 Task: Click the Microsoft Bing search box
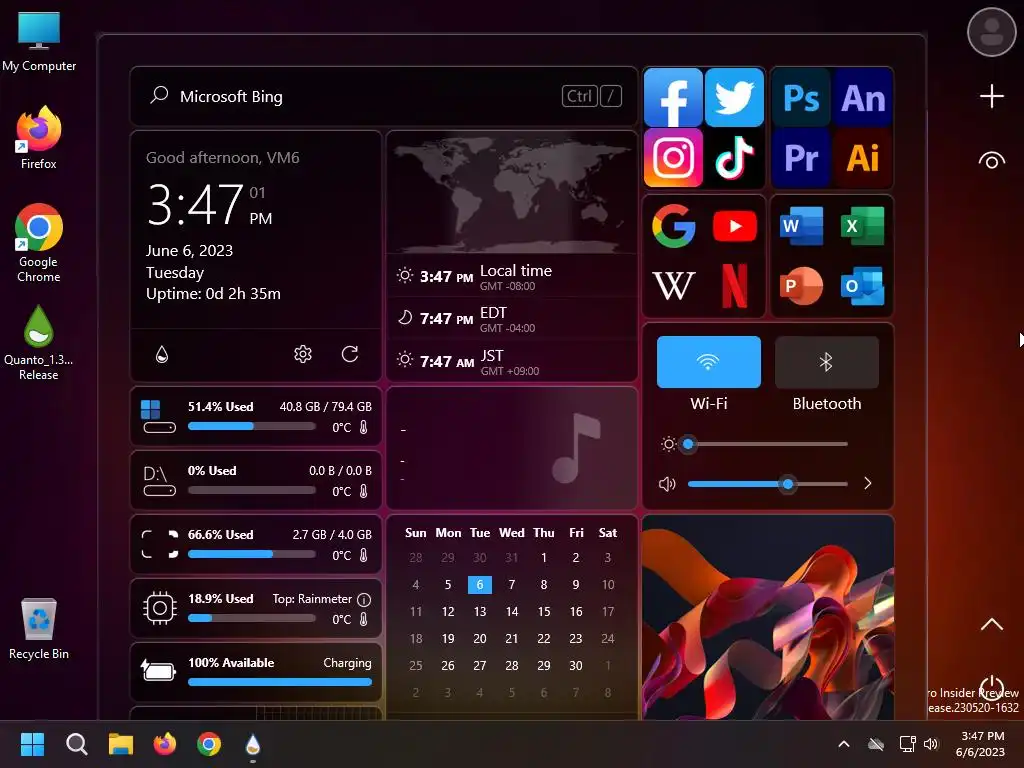(x=384, y=96)
